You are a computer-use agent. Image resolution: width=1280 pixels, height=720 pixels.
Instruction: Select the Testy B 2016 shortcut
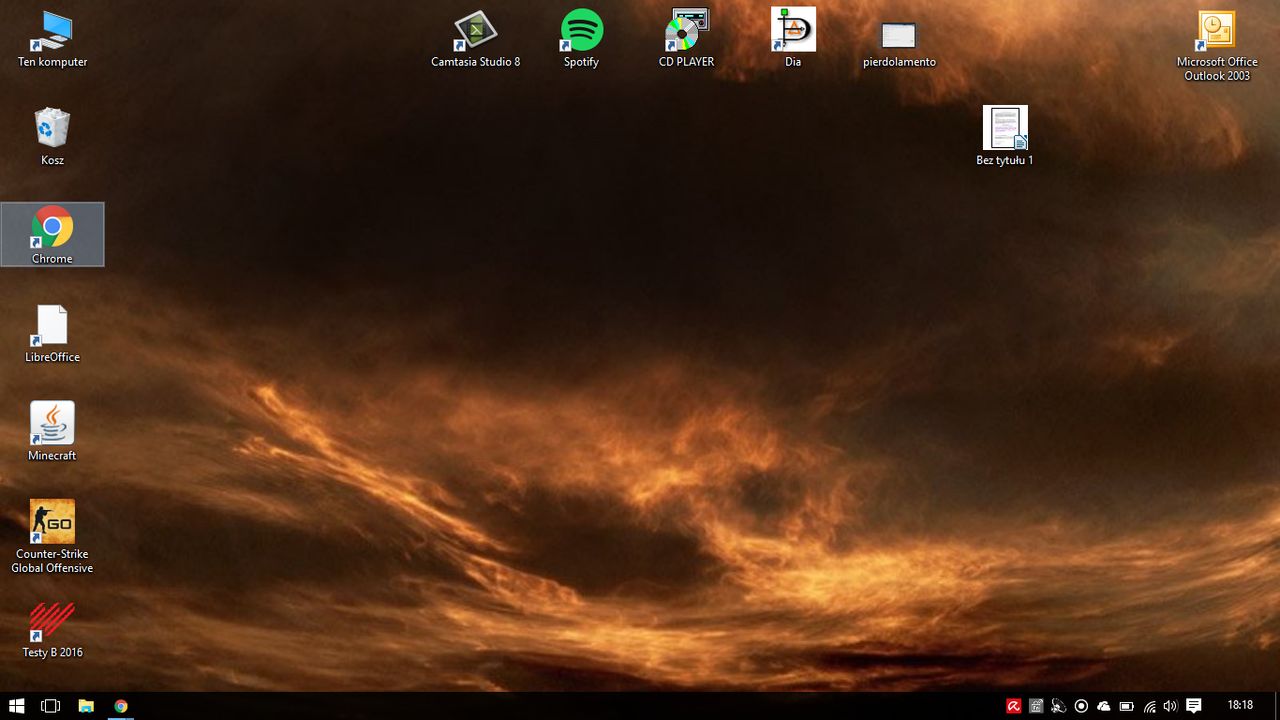click(x=52, y=629)
